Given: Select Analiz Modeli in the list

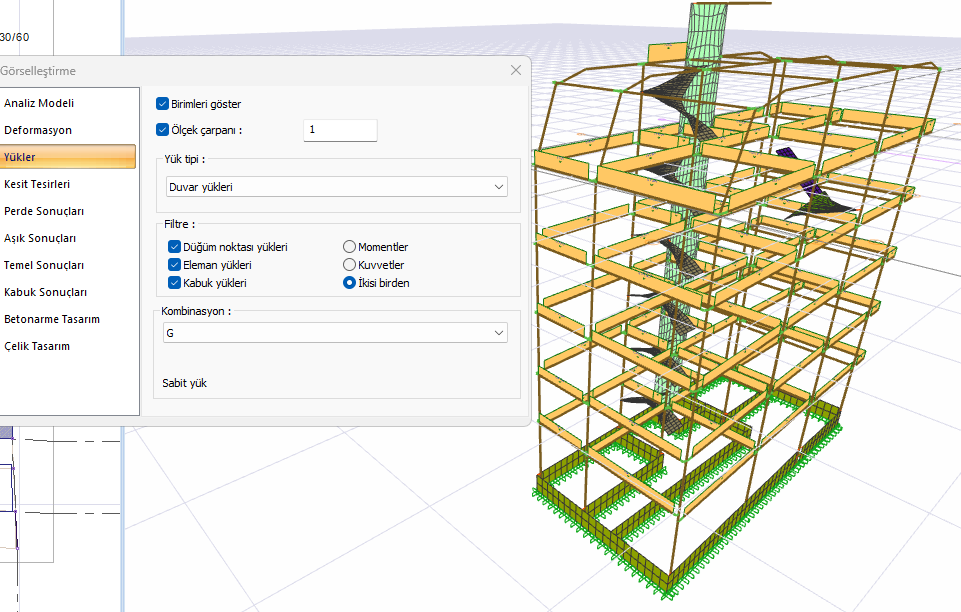Looking at the screenshot, I should pos(39,103).
